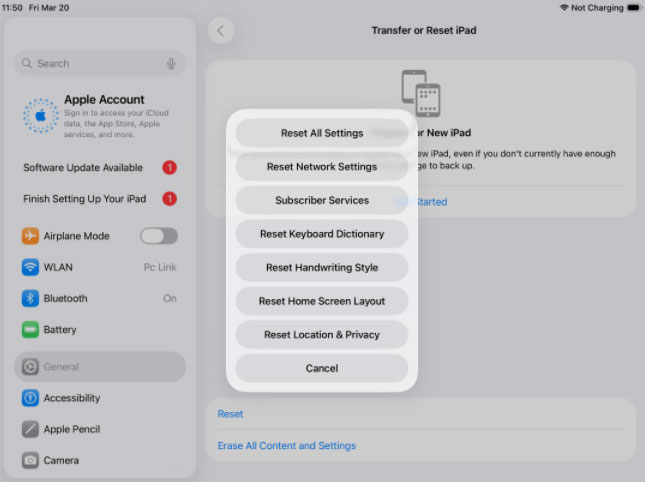Tap the Apple Pencil icon
645x482 pixels.
click(30, 429)
